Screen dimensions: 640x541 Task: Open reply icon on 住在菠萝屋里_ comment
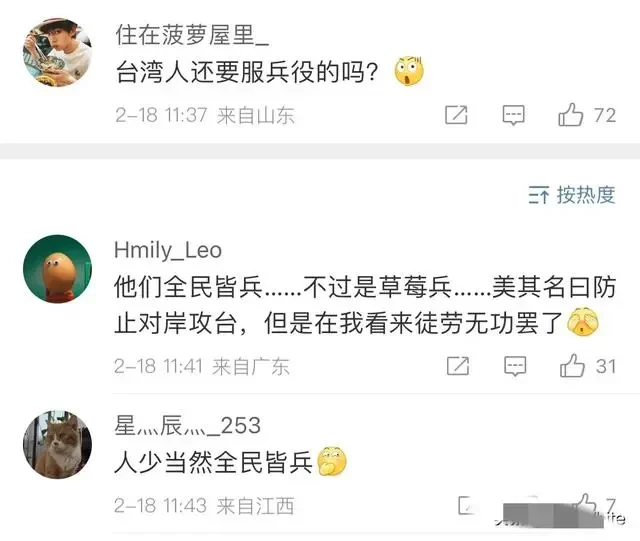click(x=513, y=115)
